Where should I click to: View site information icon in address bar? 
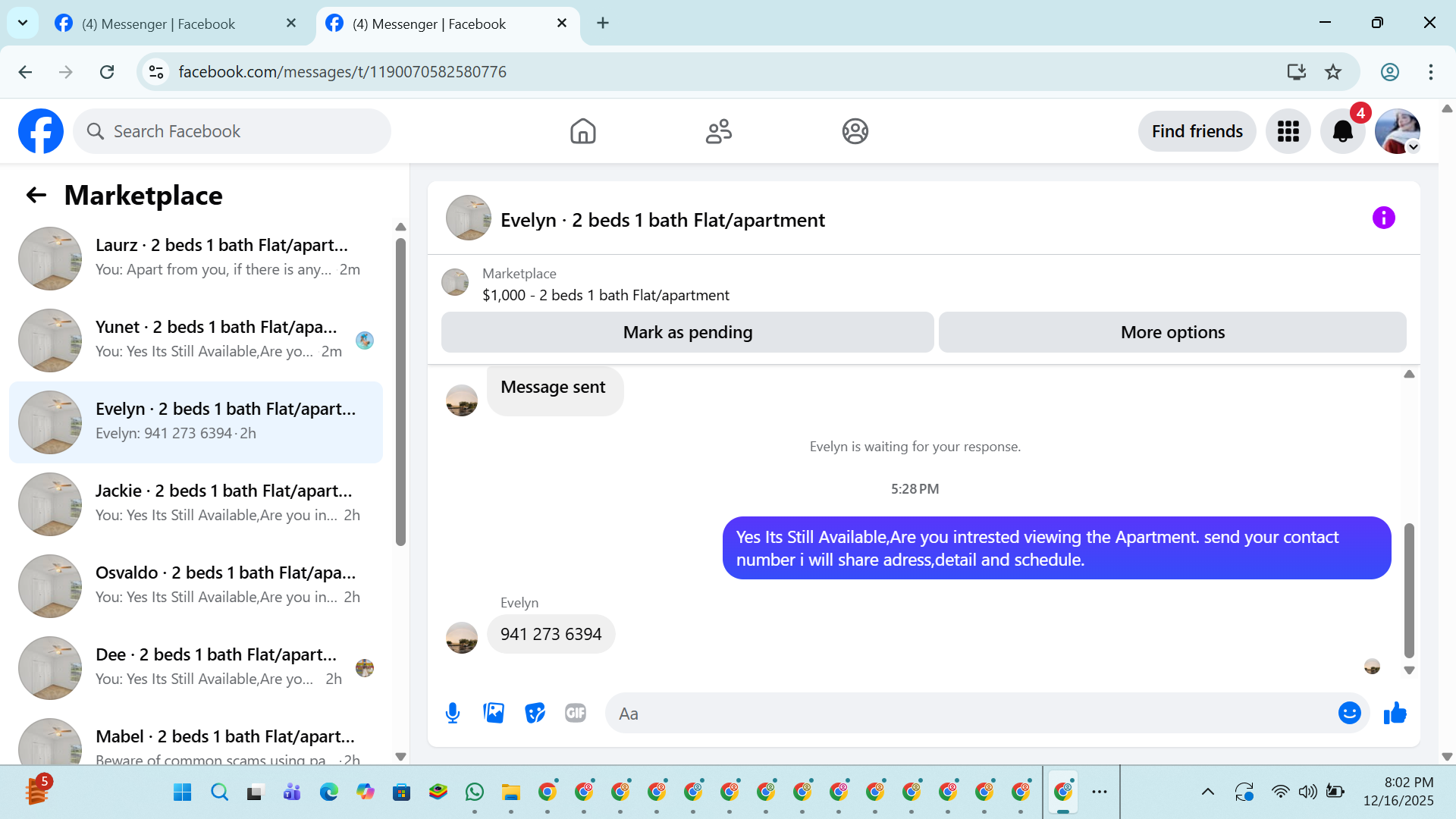[156, 72]
